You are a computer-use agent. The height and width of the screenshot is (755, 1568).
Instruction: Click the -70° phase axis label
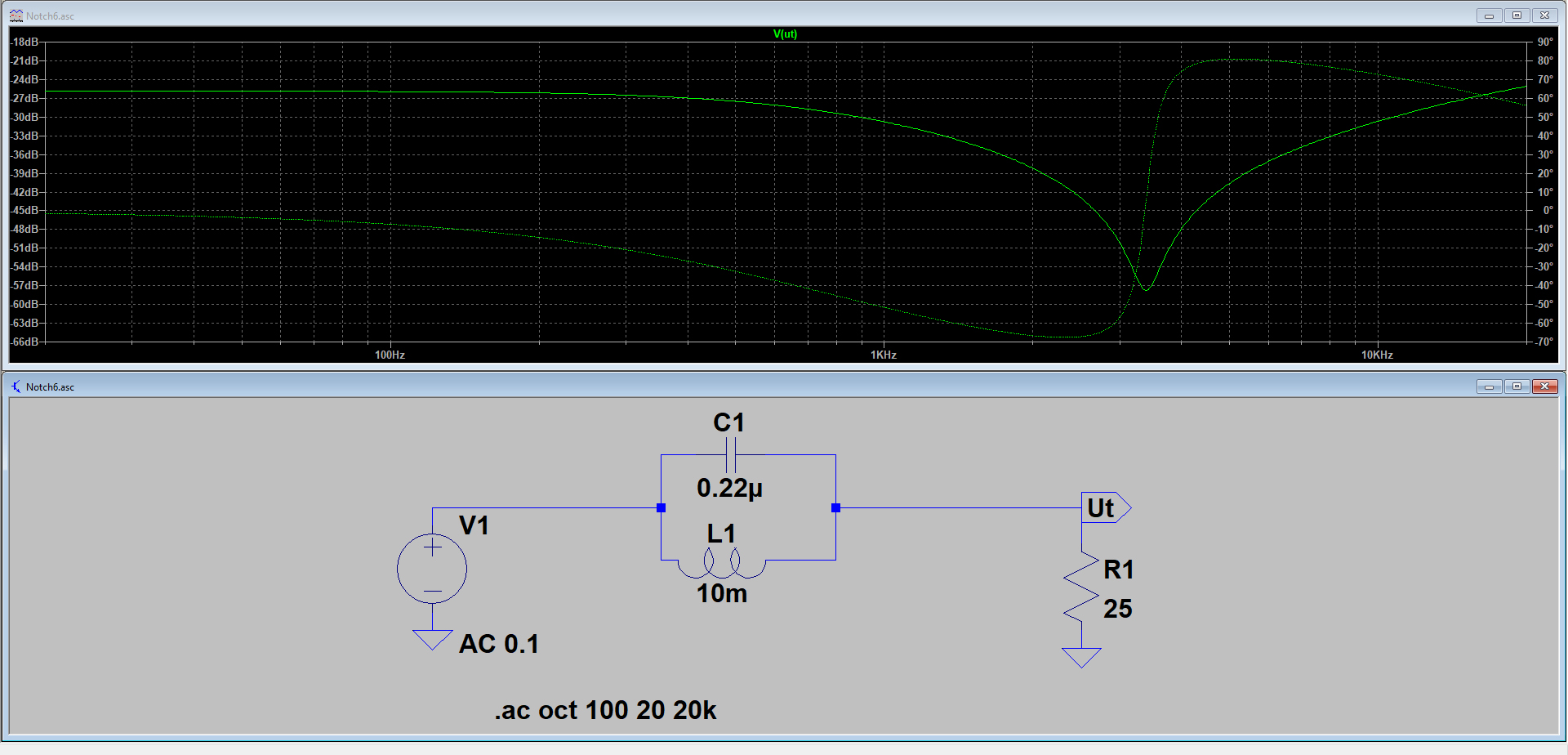1543,342
